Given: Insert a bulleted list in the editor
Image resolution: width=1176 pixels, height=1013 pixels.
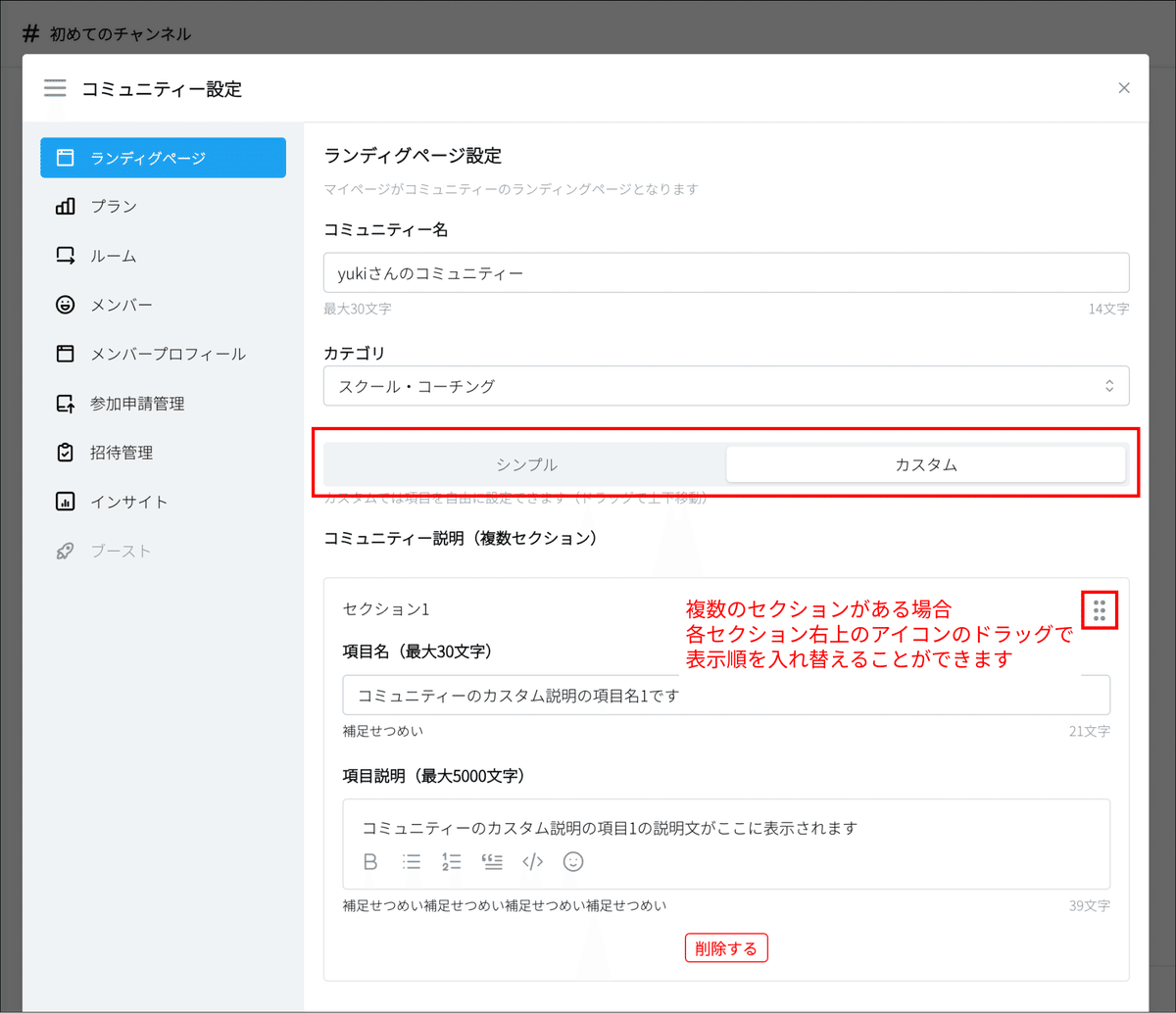Looking at the screenshot, I should 412,862.
